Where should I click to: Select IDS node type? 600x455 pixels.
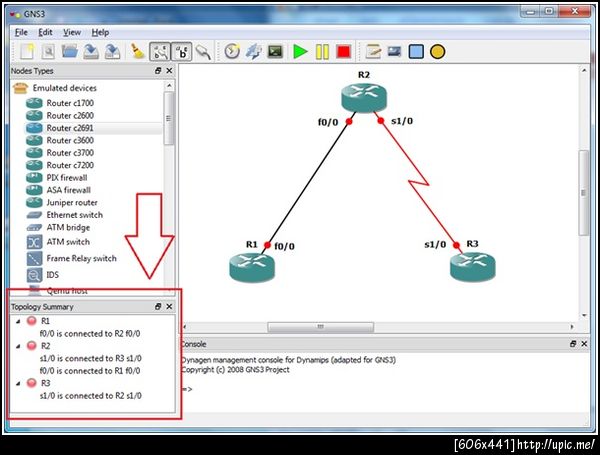tap(52, 275)
